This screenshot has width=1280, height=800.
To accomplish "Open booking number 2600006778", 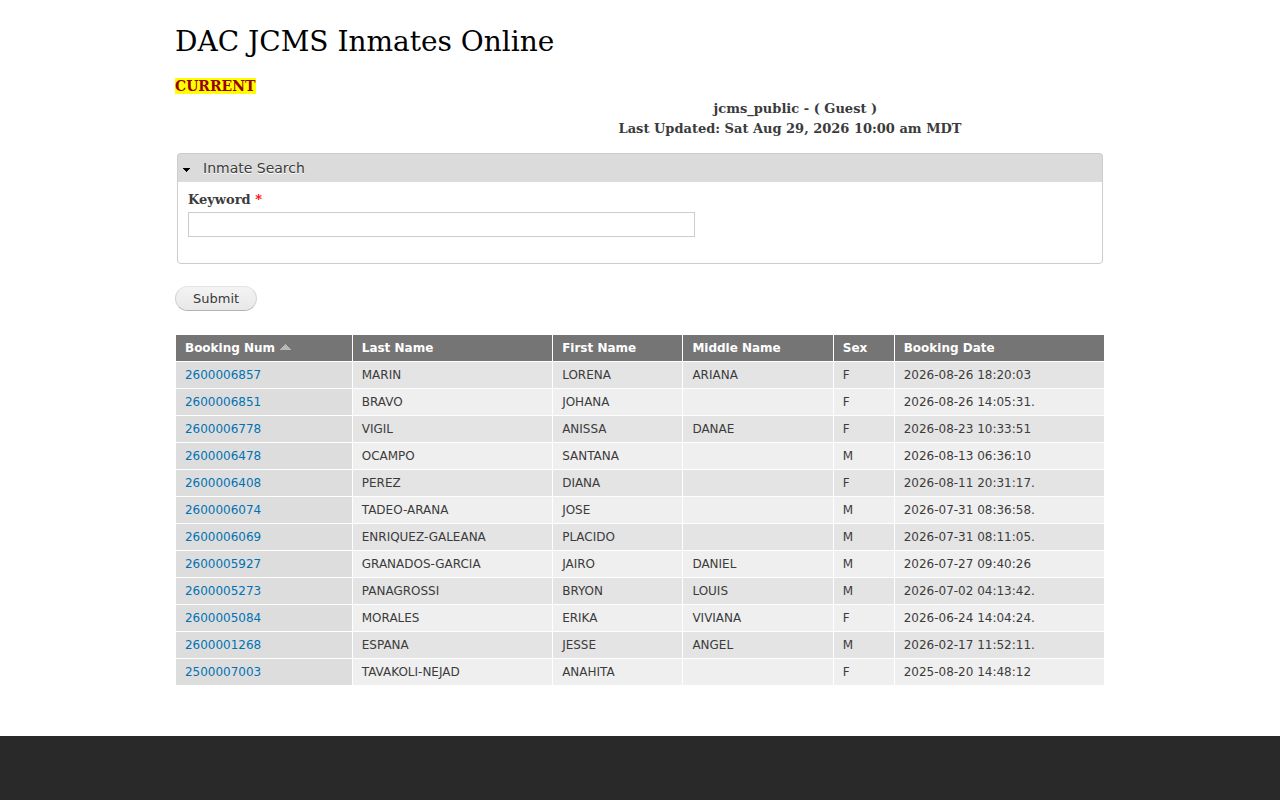I will [223, 429].
